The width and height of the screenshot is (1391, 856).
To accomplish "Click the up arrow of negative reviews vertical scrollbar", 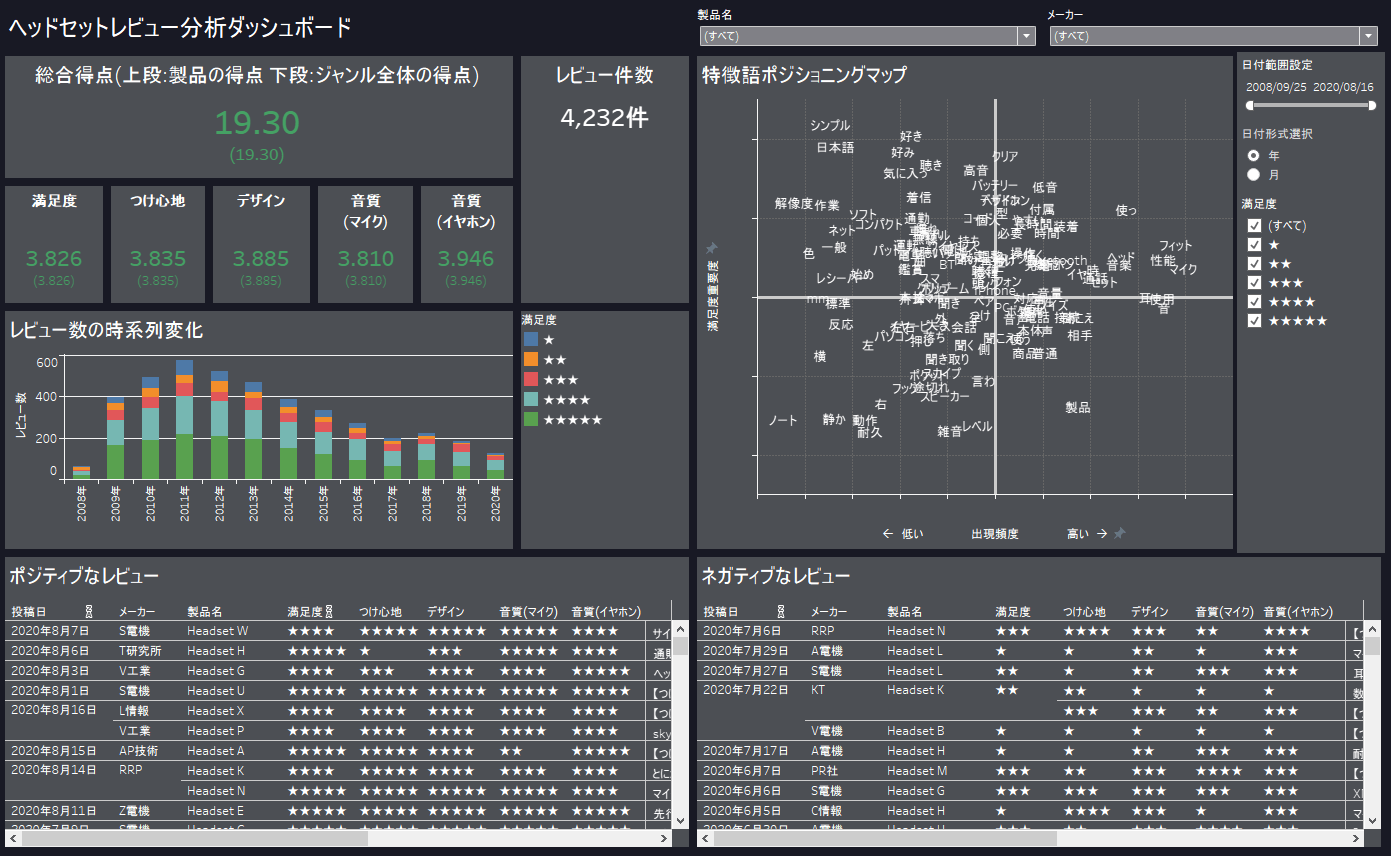I will (1372, 630).
